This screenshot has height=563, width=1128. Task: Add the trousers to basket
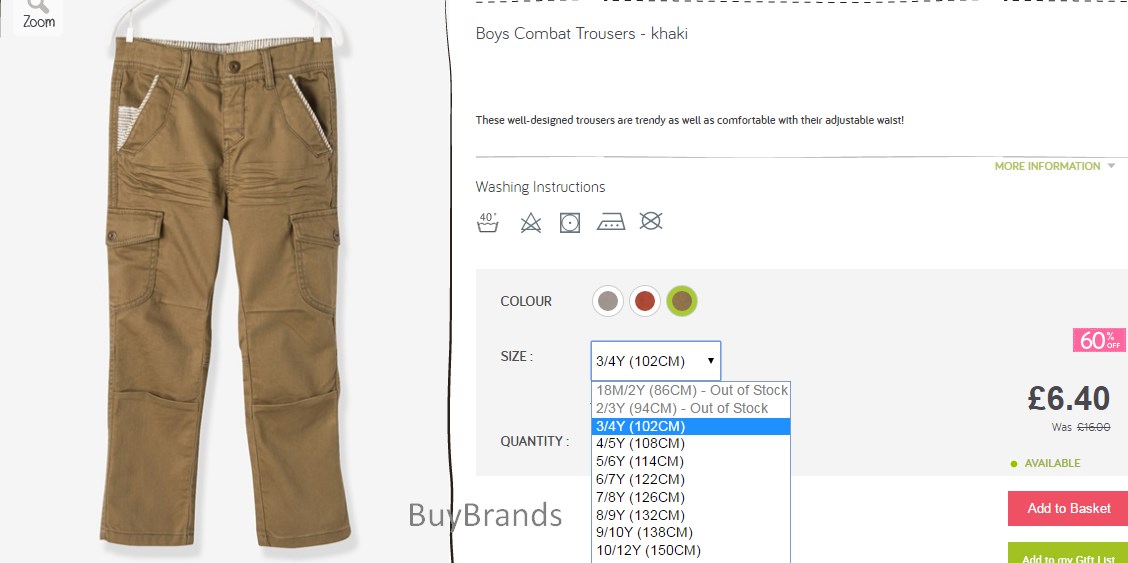[1068, 508]
